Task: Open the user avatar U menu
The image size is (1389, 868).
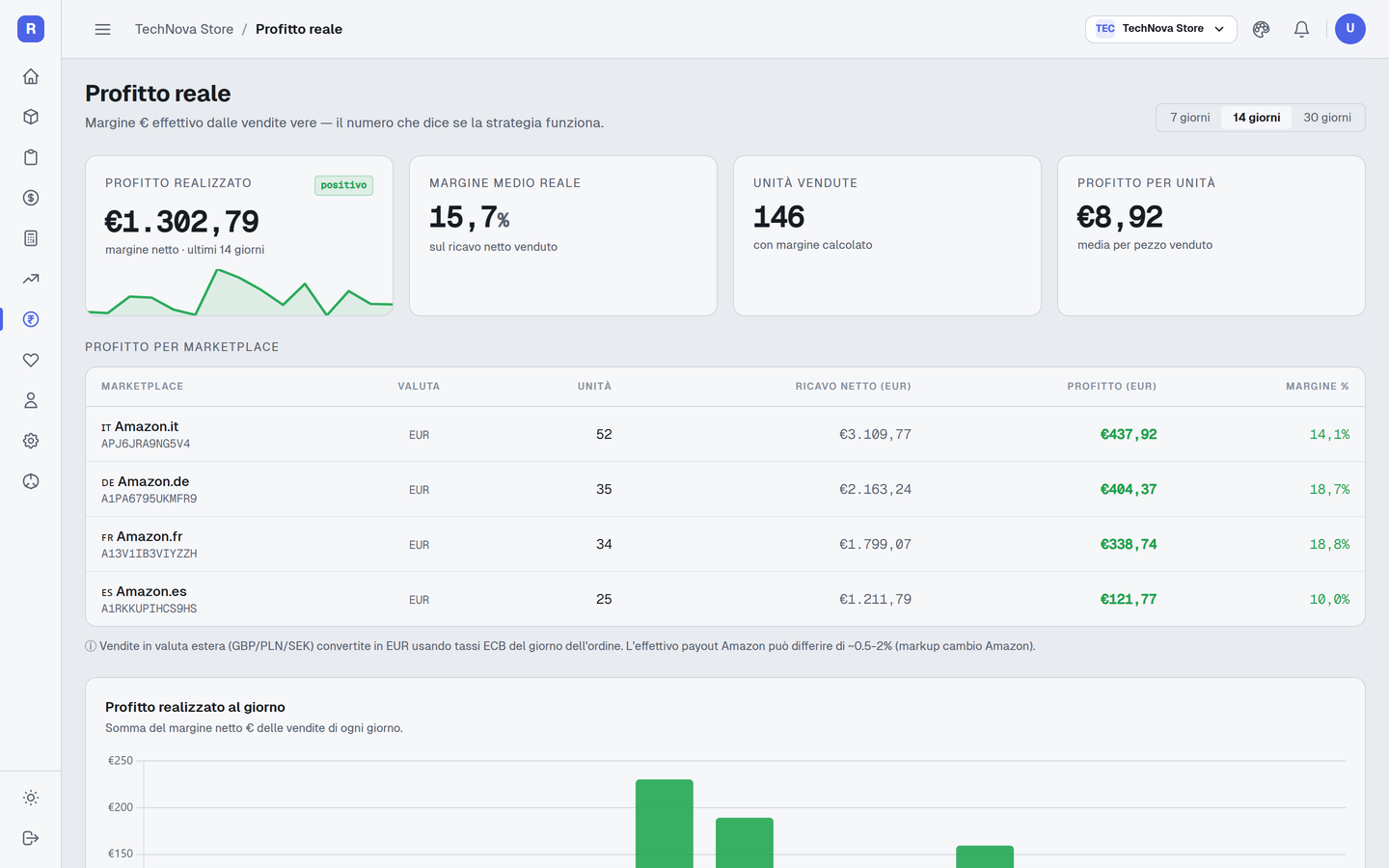Action: point(1350,29)
